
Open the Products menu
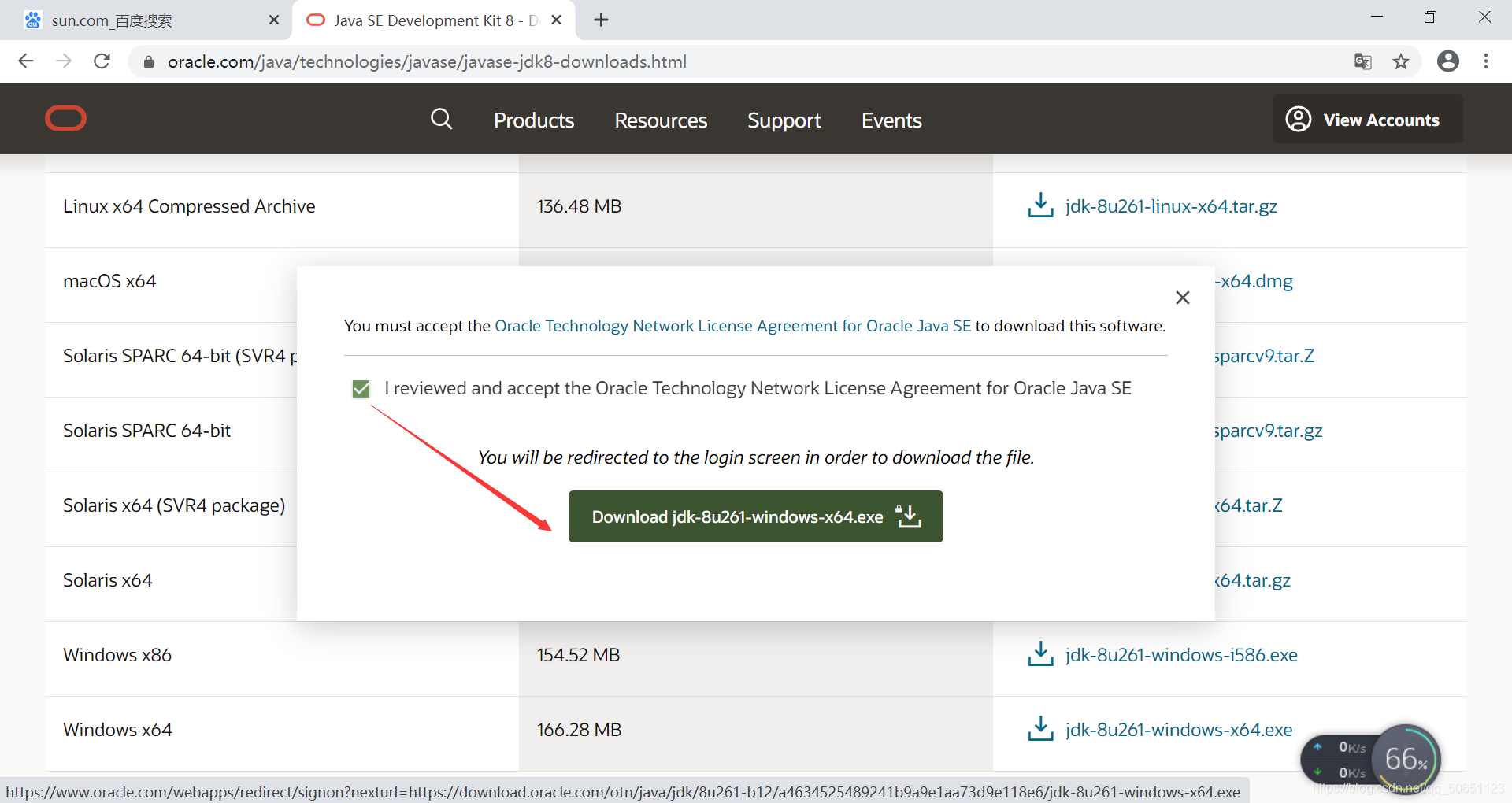(534, 120)
